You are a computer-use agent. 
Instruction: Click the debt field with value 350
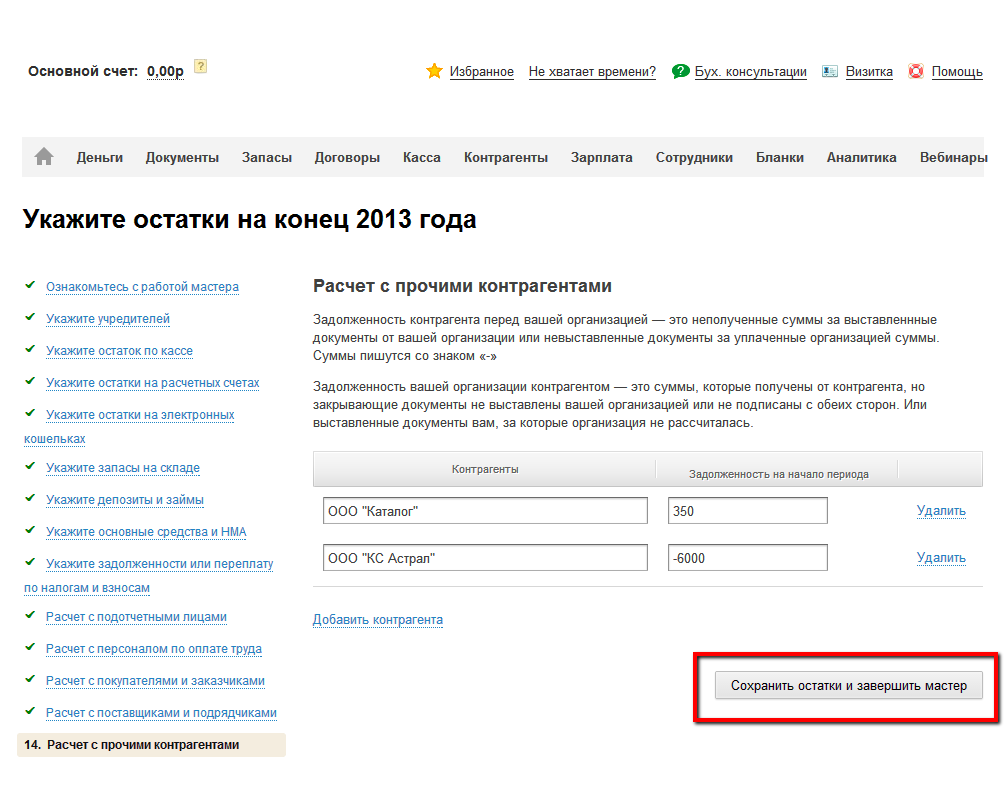(748, 511)
